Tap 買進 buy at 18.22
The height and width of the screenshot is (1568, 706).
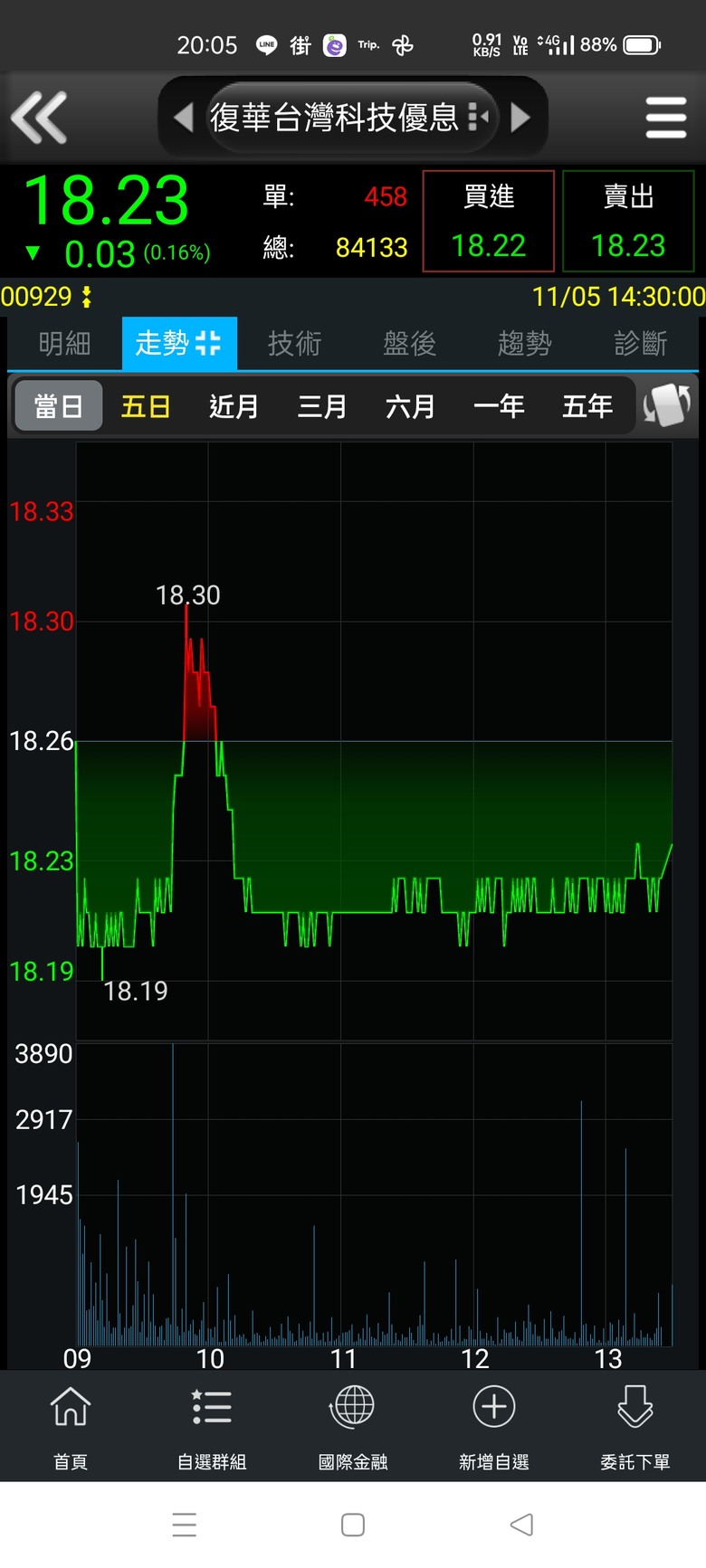(x=489, y=221)
